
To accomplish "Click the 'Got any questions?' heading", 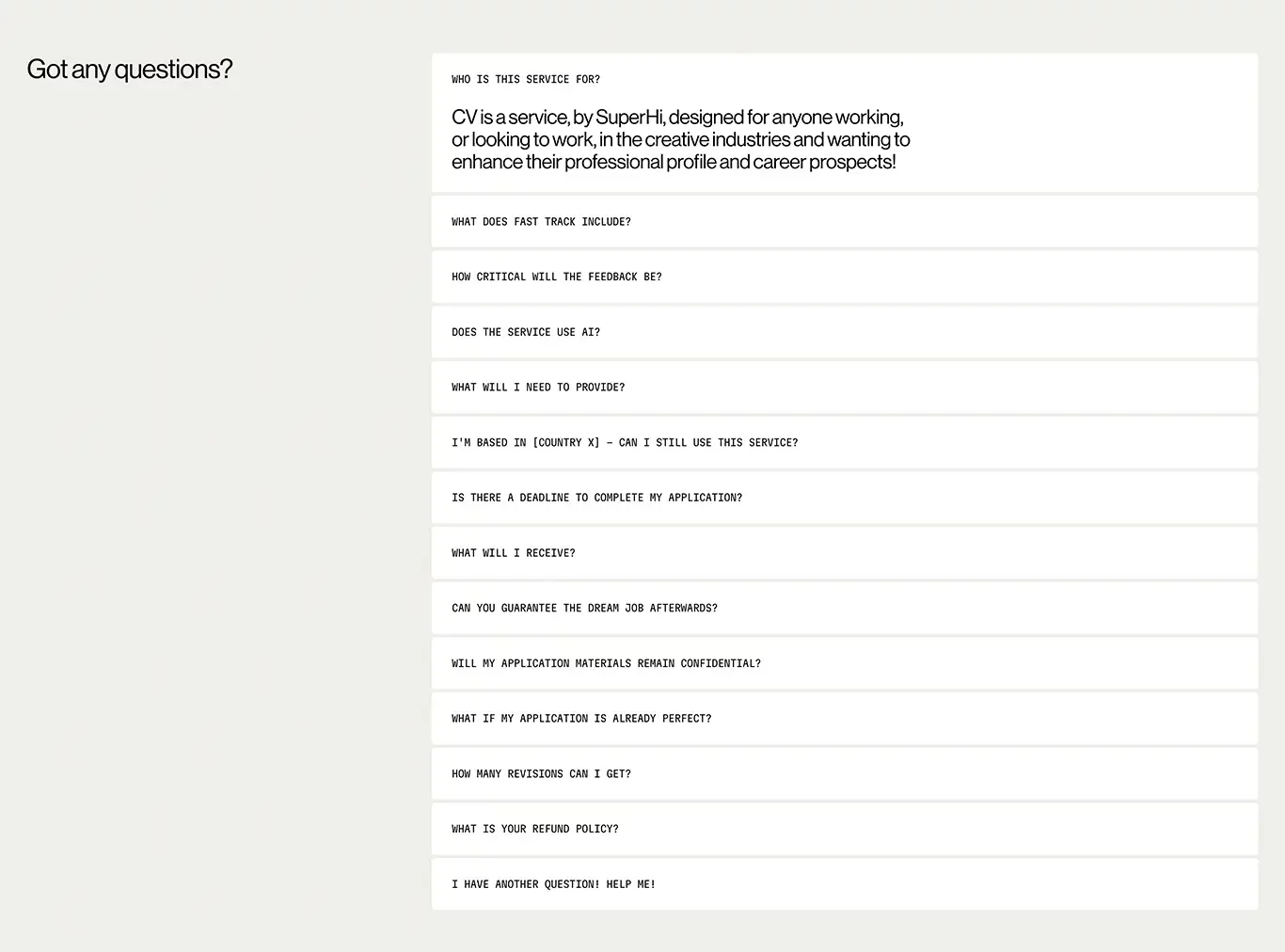I will (130, 70).
